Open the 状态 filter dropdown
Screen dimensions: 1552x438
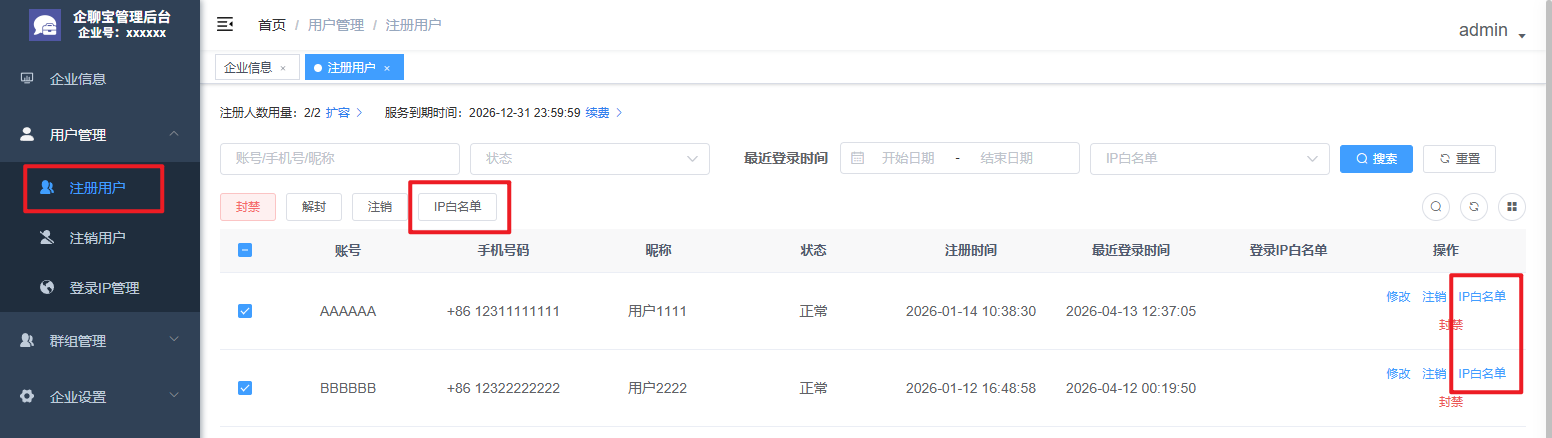point(589,159)
